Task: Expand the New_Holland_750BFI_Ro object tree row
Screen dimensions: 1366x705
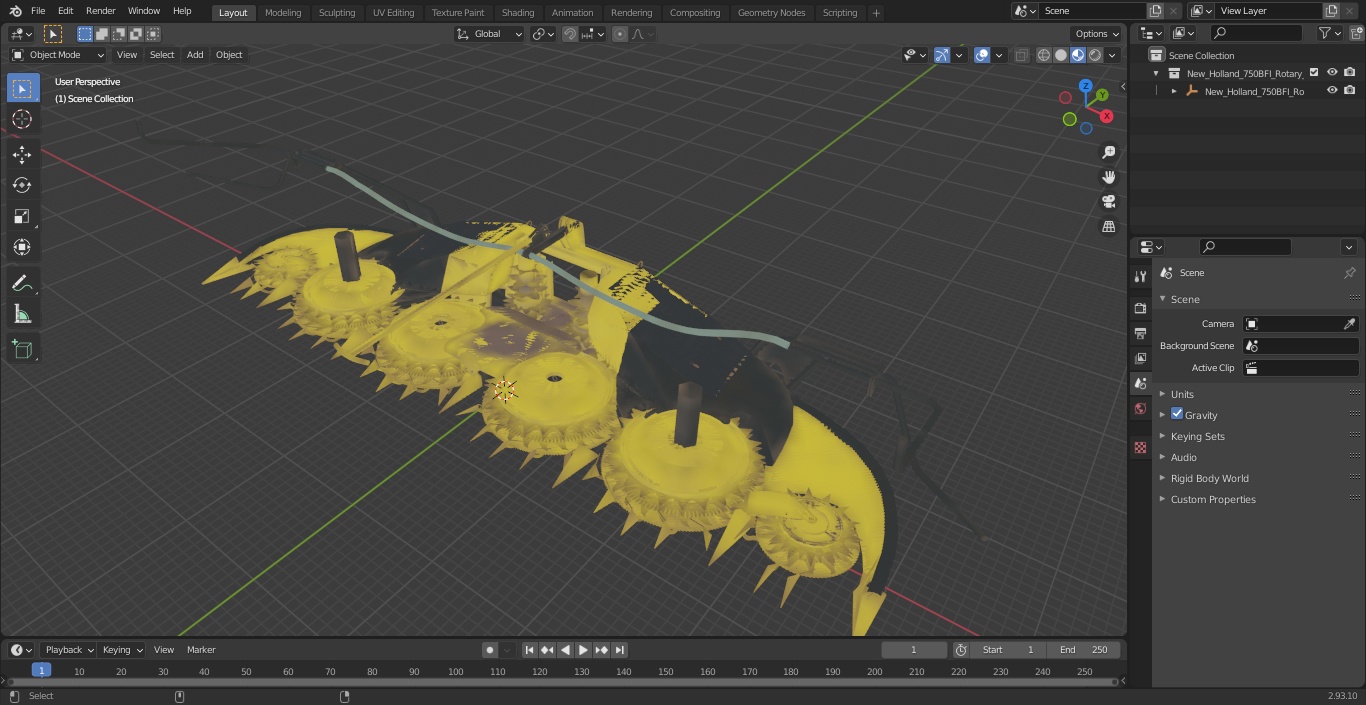Action: pos(1174,91)
